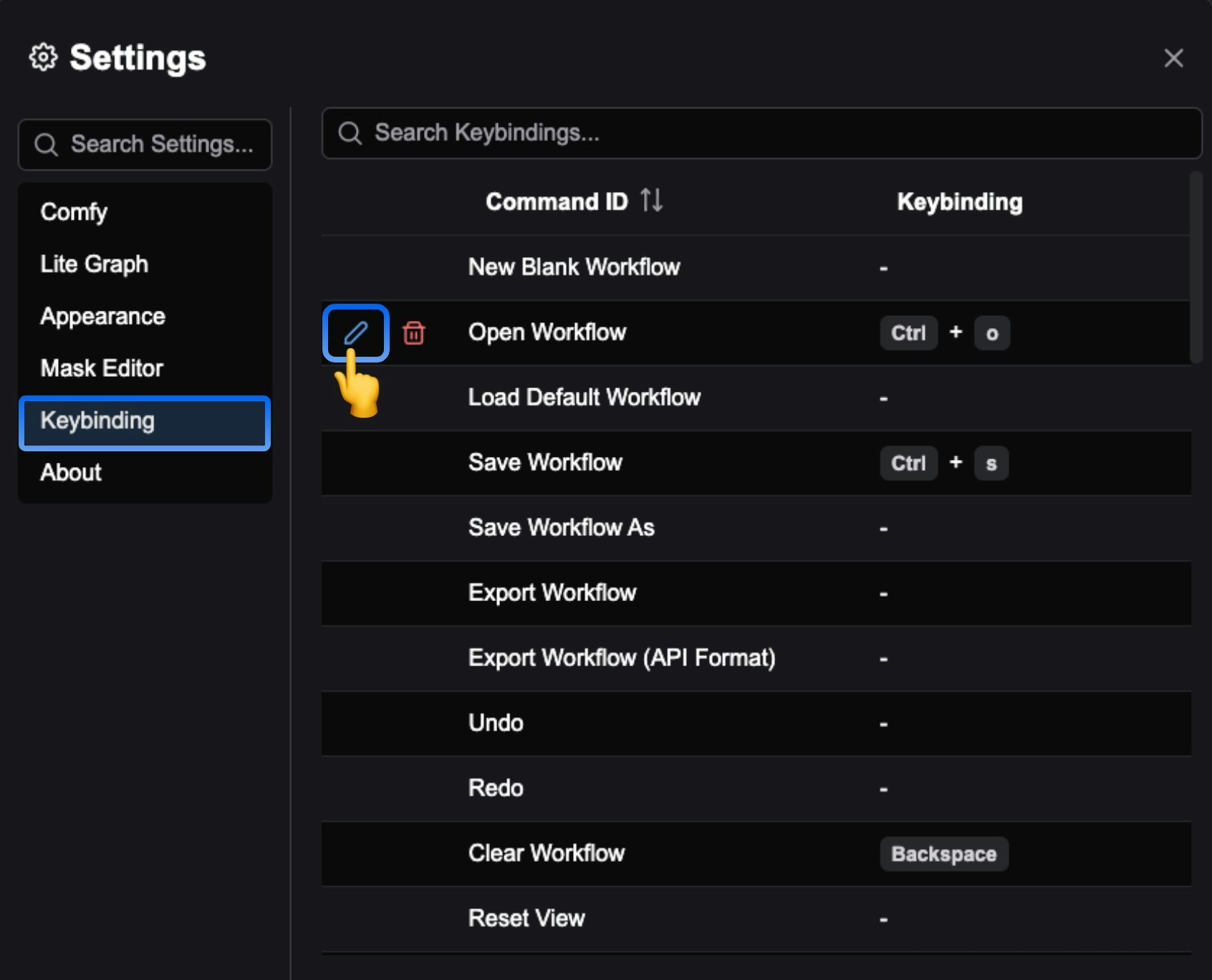The width and height of the screenshot is (1212, 980).
Task: Click the magnifier icon in Search Settings
Action: pyautogui.click(x=47, y=144)
